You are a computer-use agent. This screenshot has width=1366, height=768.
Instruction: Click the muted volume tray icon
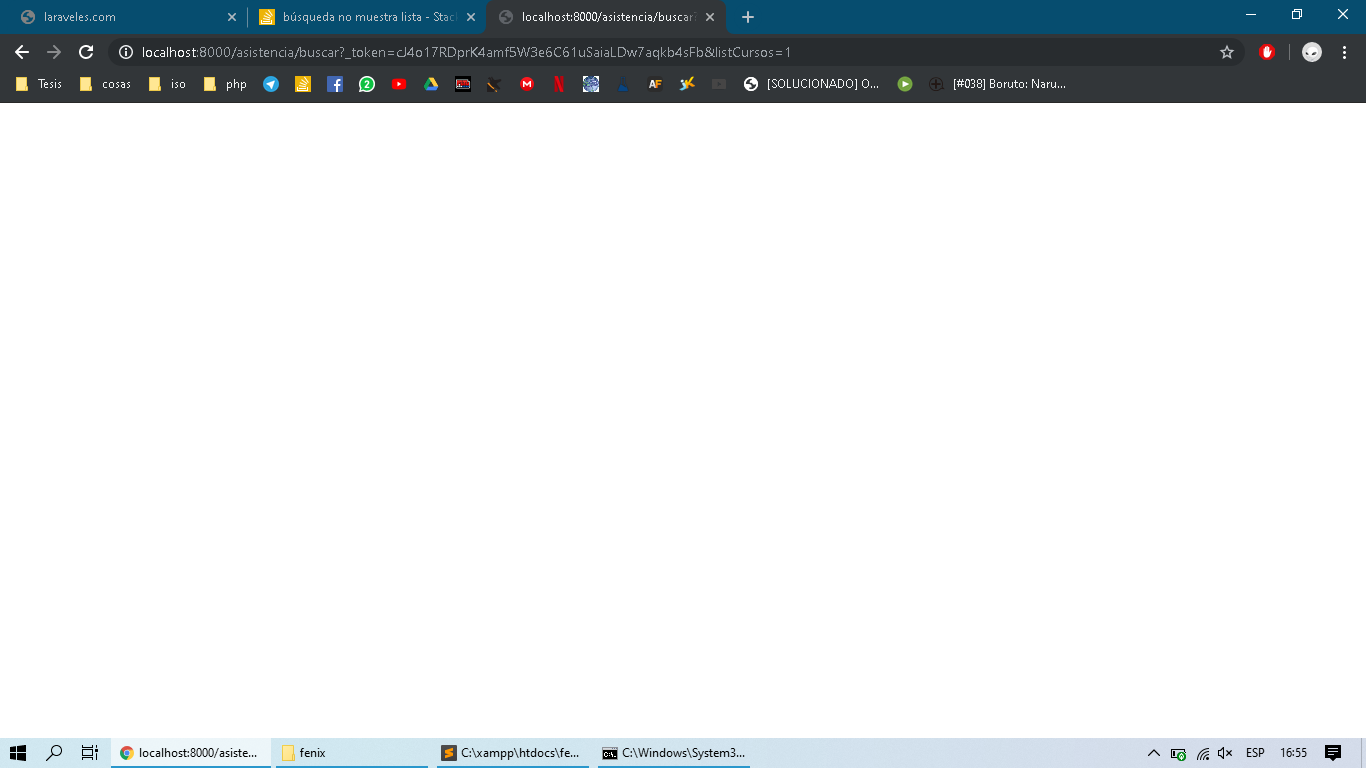(1225, 753)
